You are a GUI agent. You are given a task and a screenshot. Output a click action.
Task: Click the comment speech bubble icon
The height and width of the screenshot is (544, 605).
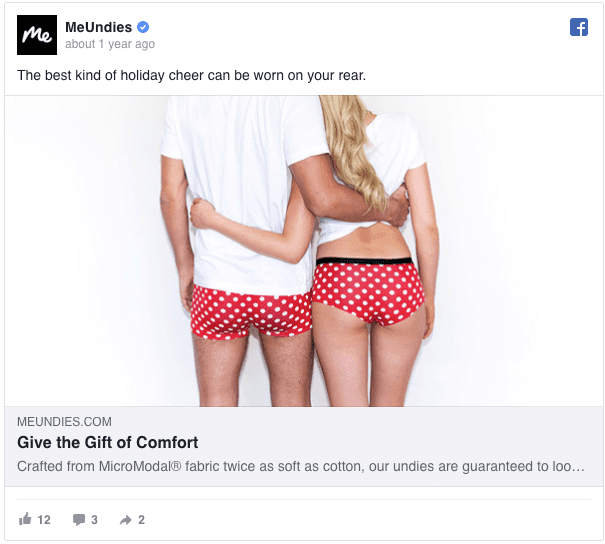coord(79,520)
